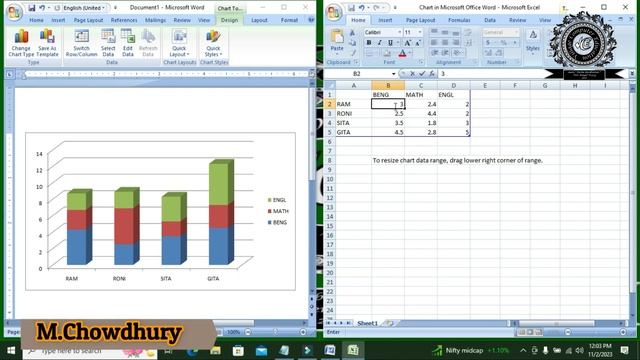Select MATH header cell in Excel
The image size is (640, 360).
pos(421,95)
